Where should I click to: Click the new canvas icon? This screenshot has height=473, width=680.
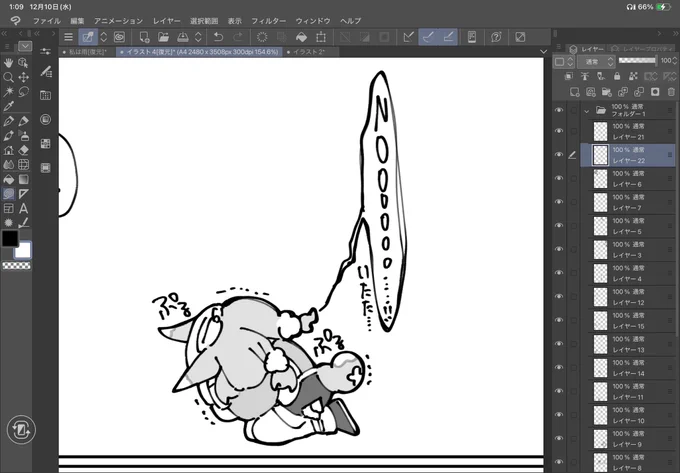click(x=144, y=37)
